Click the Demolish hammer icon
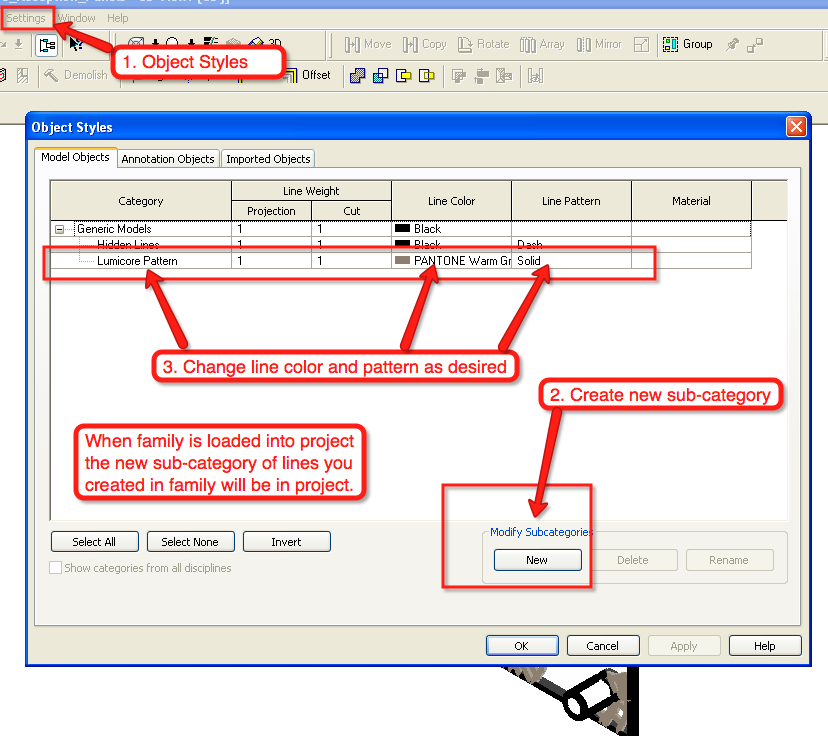Image resolution: width=828 pixels, height=736 pixels. tap(51, 76)
